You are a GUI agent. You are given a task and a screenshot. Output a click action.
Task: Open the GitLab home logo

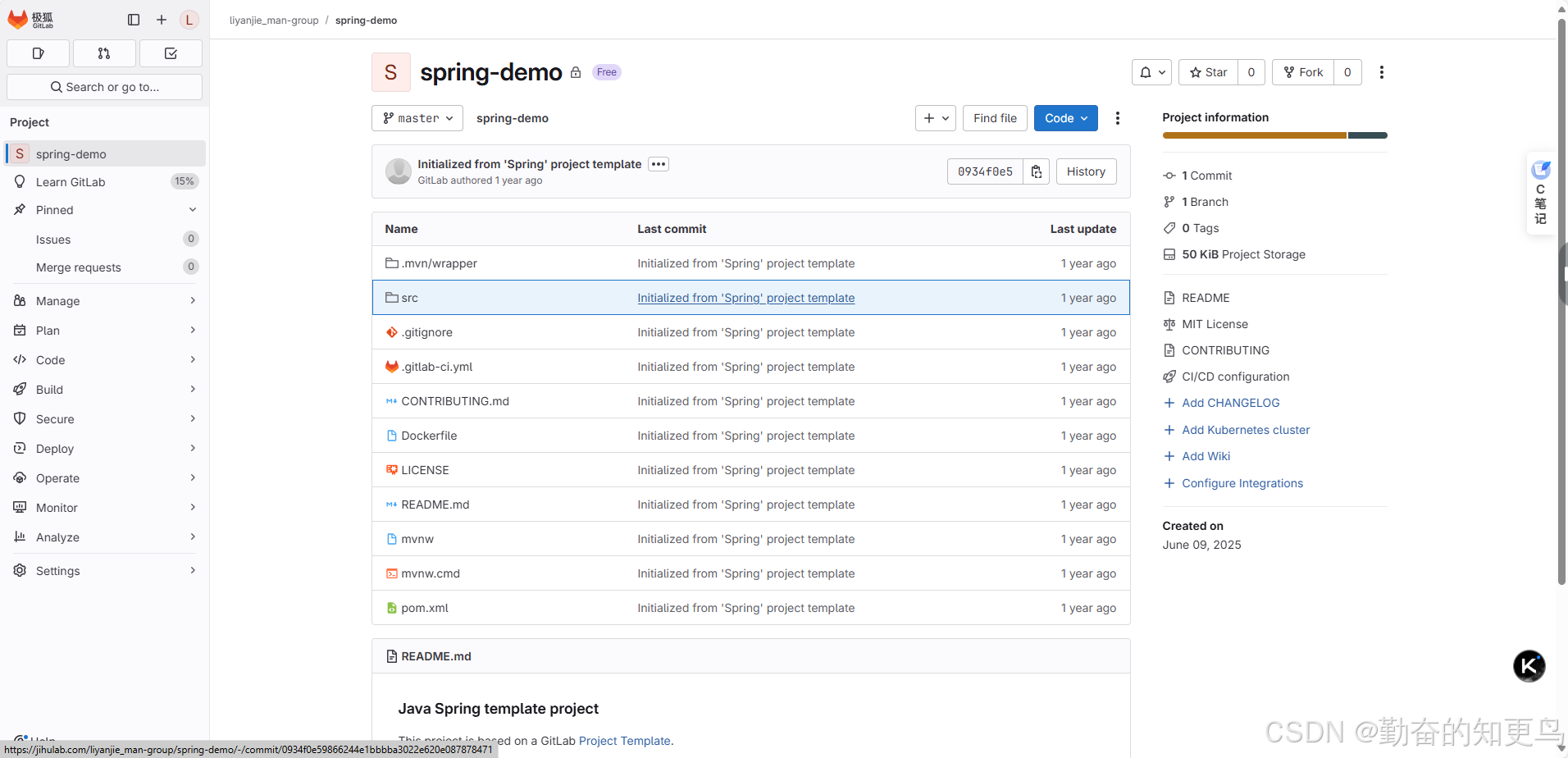[30, 20]
